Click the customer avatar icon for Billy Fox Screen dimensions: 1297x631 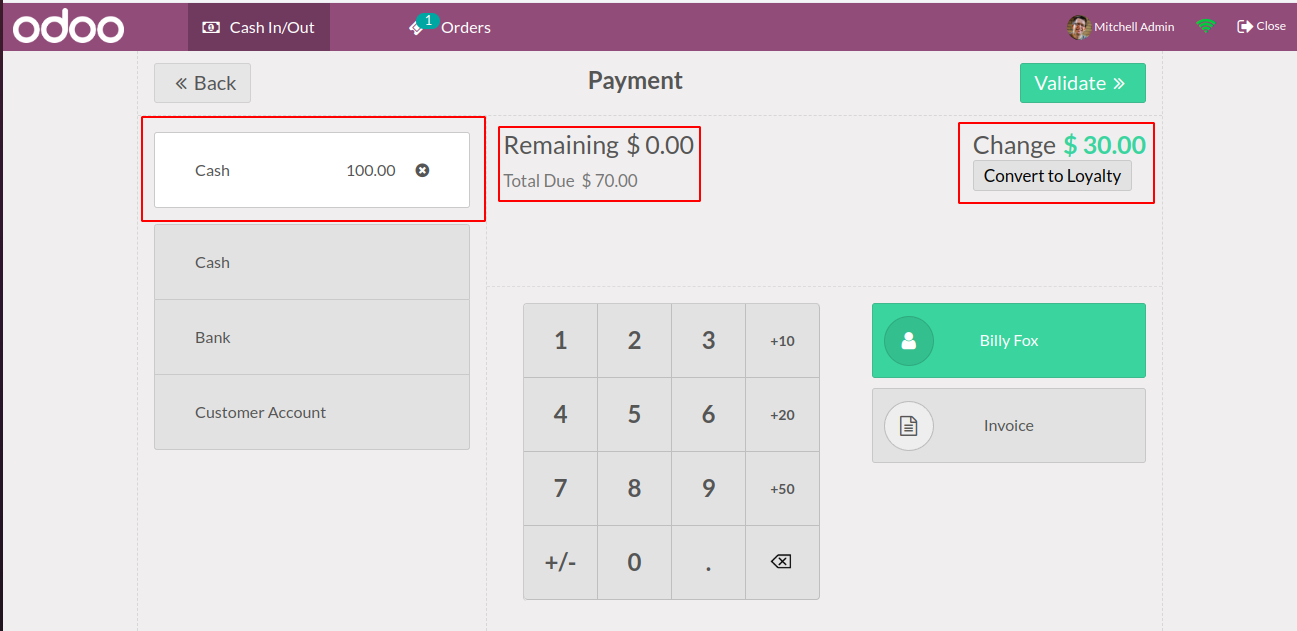(908, 341)
